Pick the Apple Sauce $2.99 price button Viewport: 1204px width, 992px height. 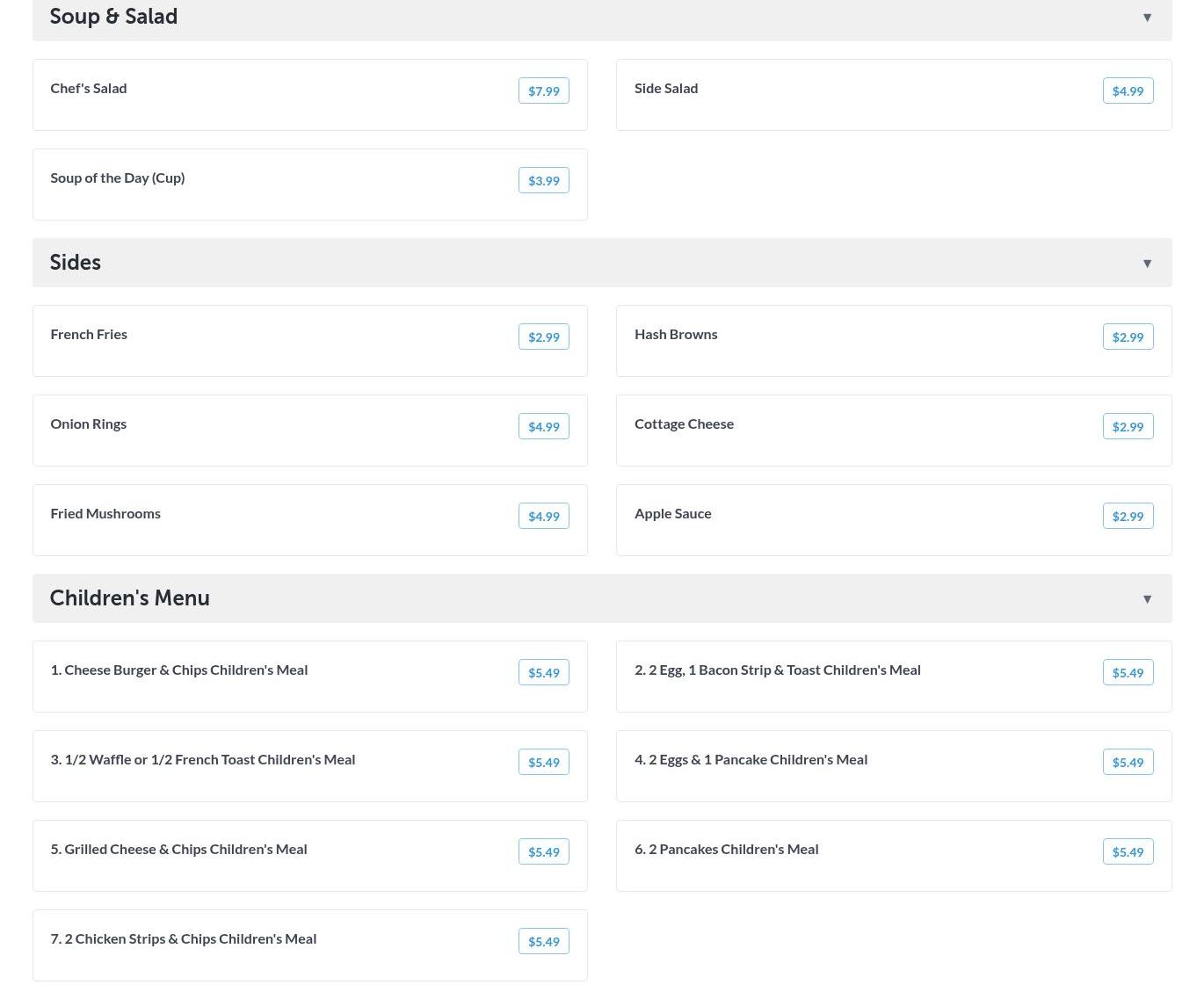(x=1128, y=517)
